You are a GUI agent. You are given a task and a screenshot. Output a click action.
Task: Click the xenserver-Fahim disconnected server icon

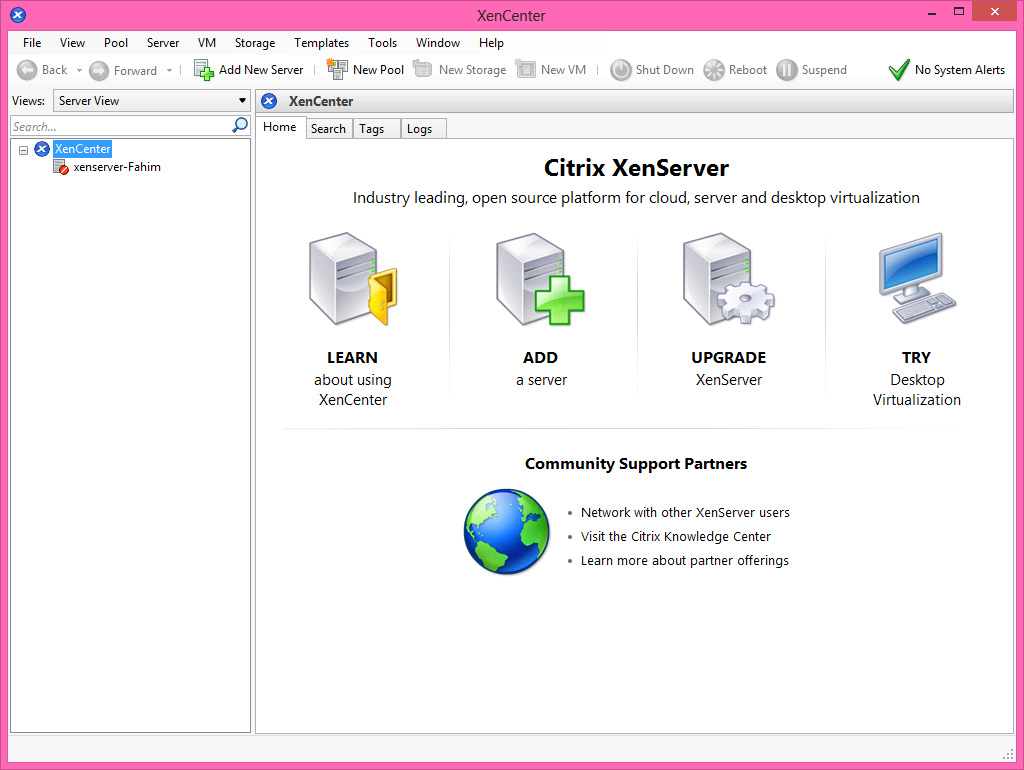tap(61, 167)
